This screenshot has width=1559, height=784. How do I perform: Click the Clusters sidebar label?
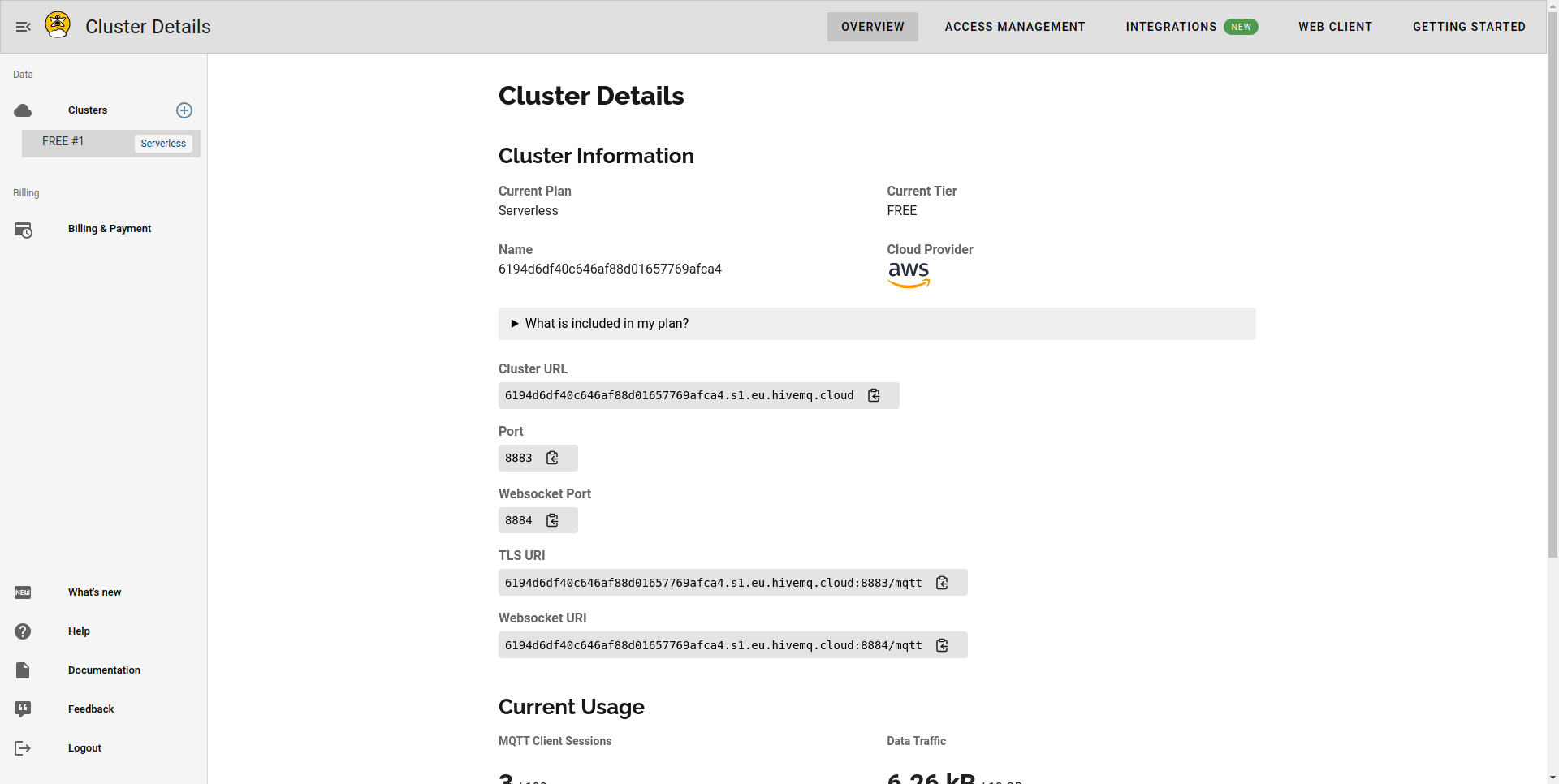pyautogui.click(x=88, y=110)
